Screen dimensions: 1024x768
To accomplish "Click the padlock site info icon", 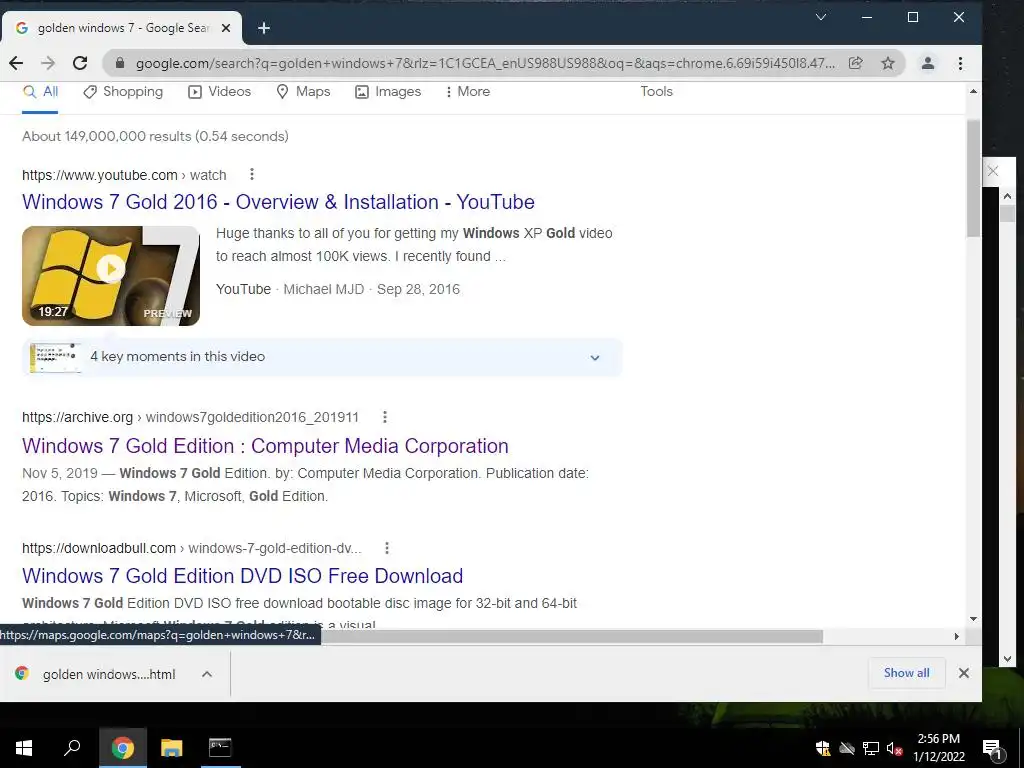I will point(120,63).
